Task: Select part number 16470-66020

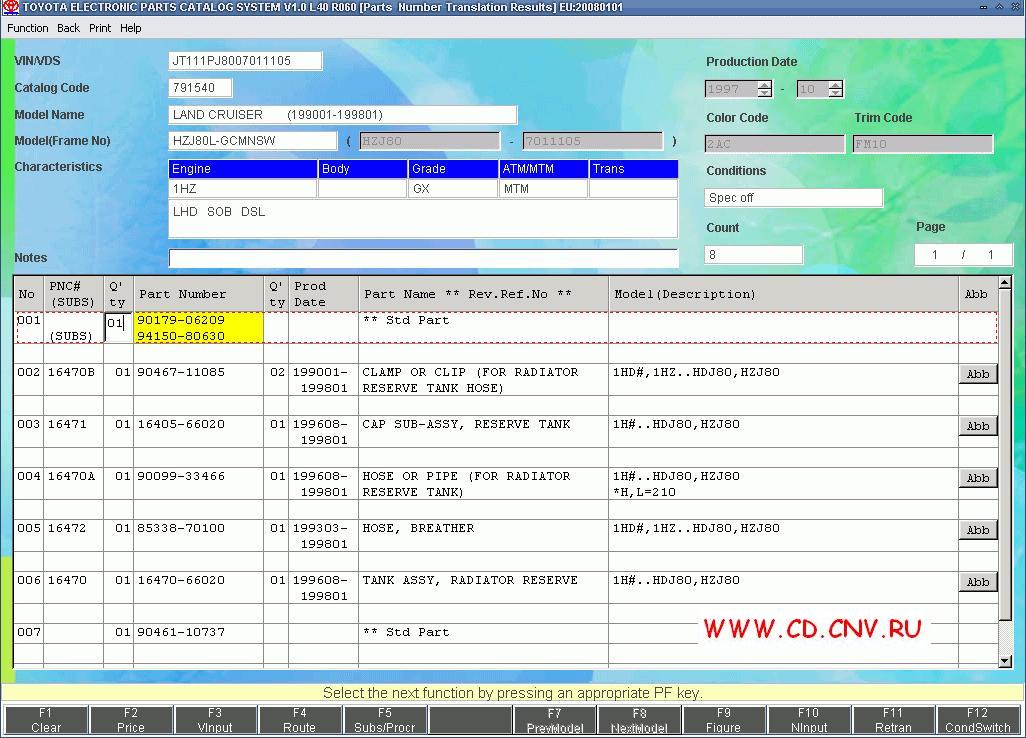Action: [181, 580]
